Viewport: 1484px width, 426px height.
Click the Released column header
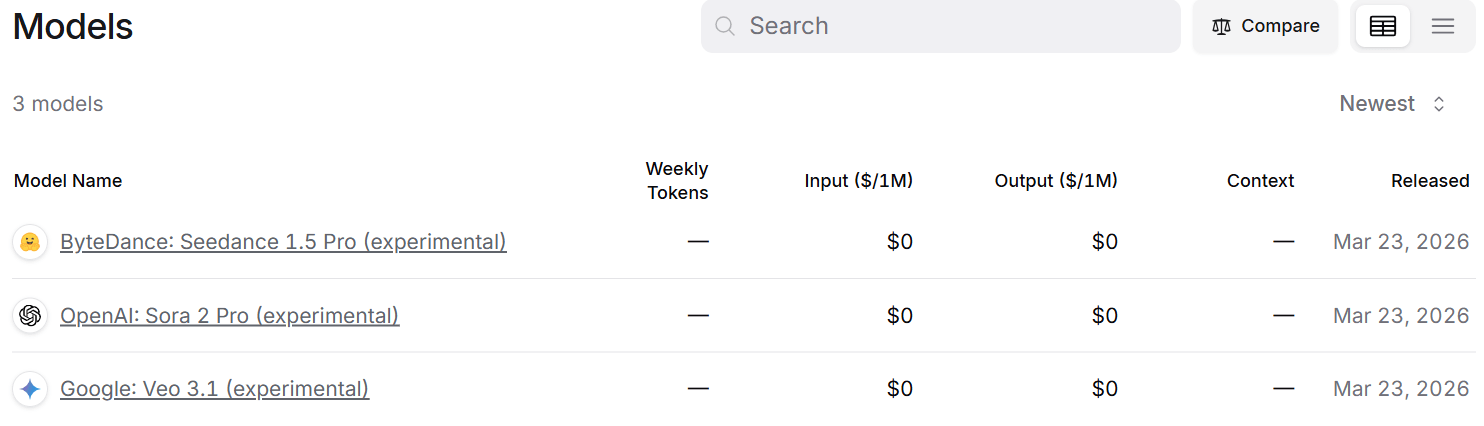pyautogui.click(x=1429, y=181)
